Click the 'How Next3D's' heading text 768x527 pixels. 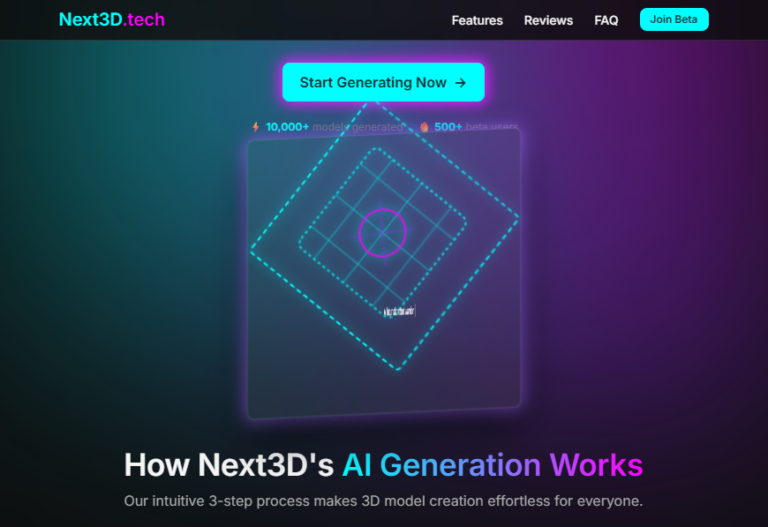pos(229,465)
